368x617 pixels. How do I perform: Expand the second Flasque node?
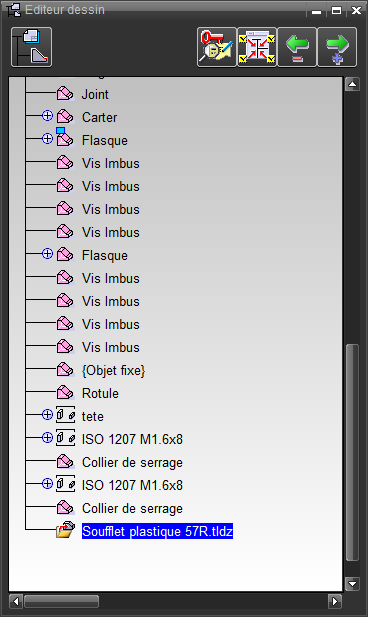pos(47,254)
